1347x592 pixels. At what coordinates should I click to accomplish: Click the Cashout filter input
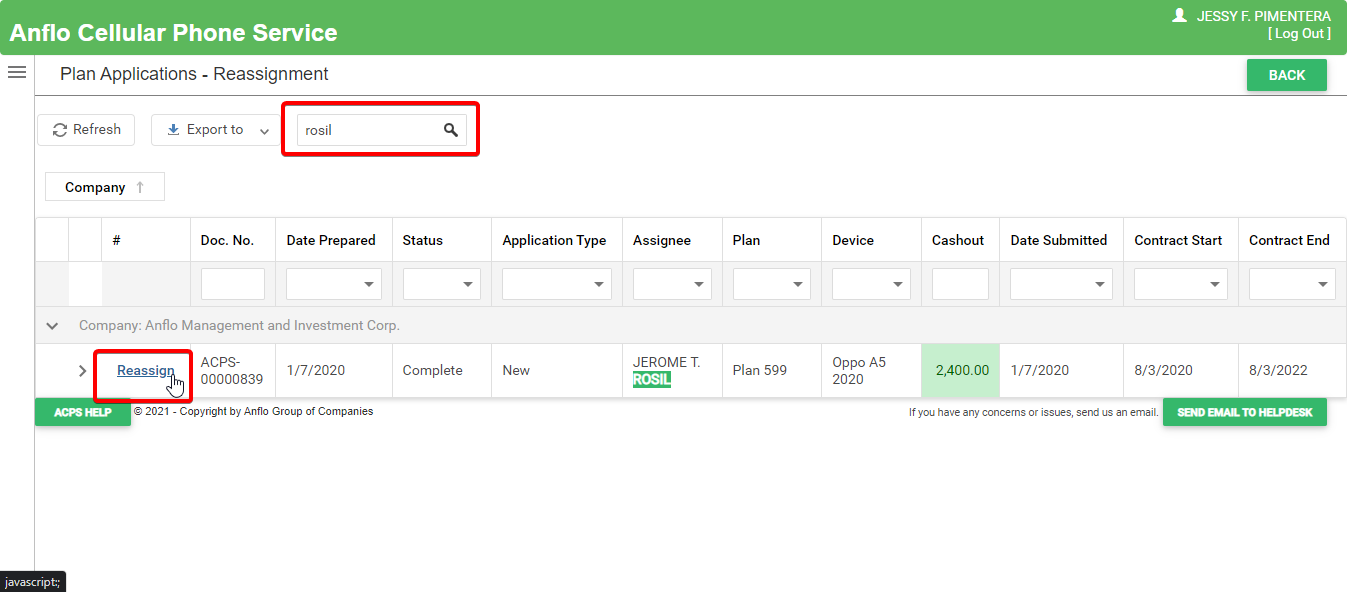click(x=959, y=285)
